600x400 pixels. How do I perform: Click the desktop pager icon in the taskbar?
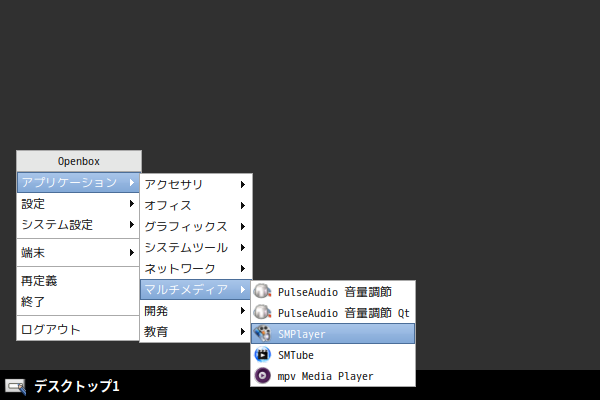coord(15,386)
